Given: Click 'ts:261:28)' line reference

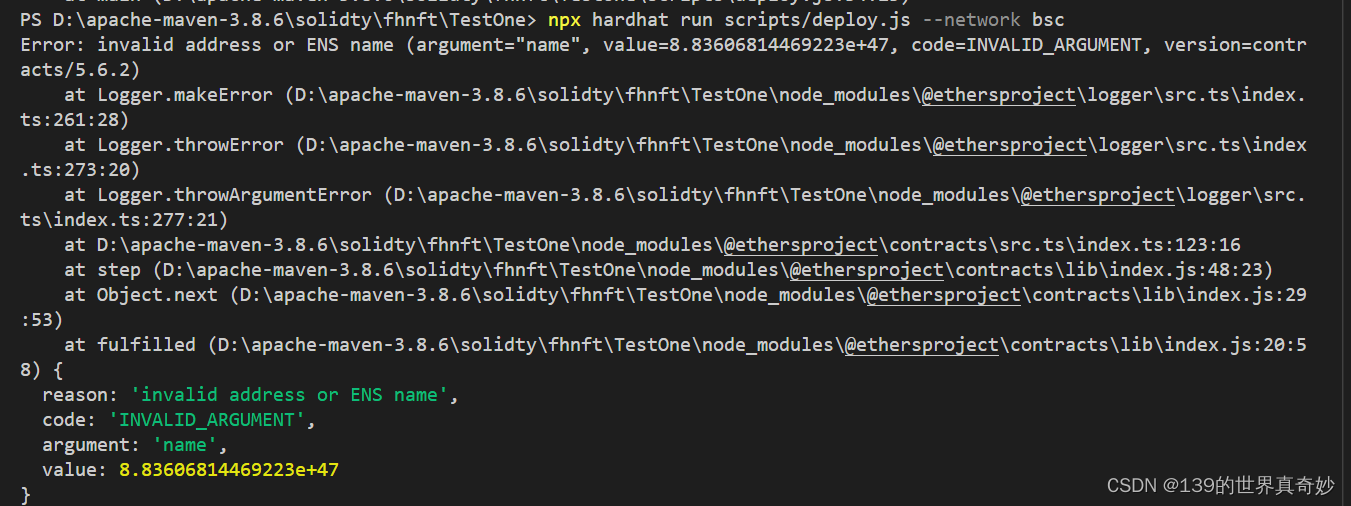Looking at the screenshot, I should pyautogui.click(x=75, y=120).
